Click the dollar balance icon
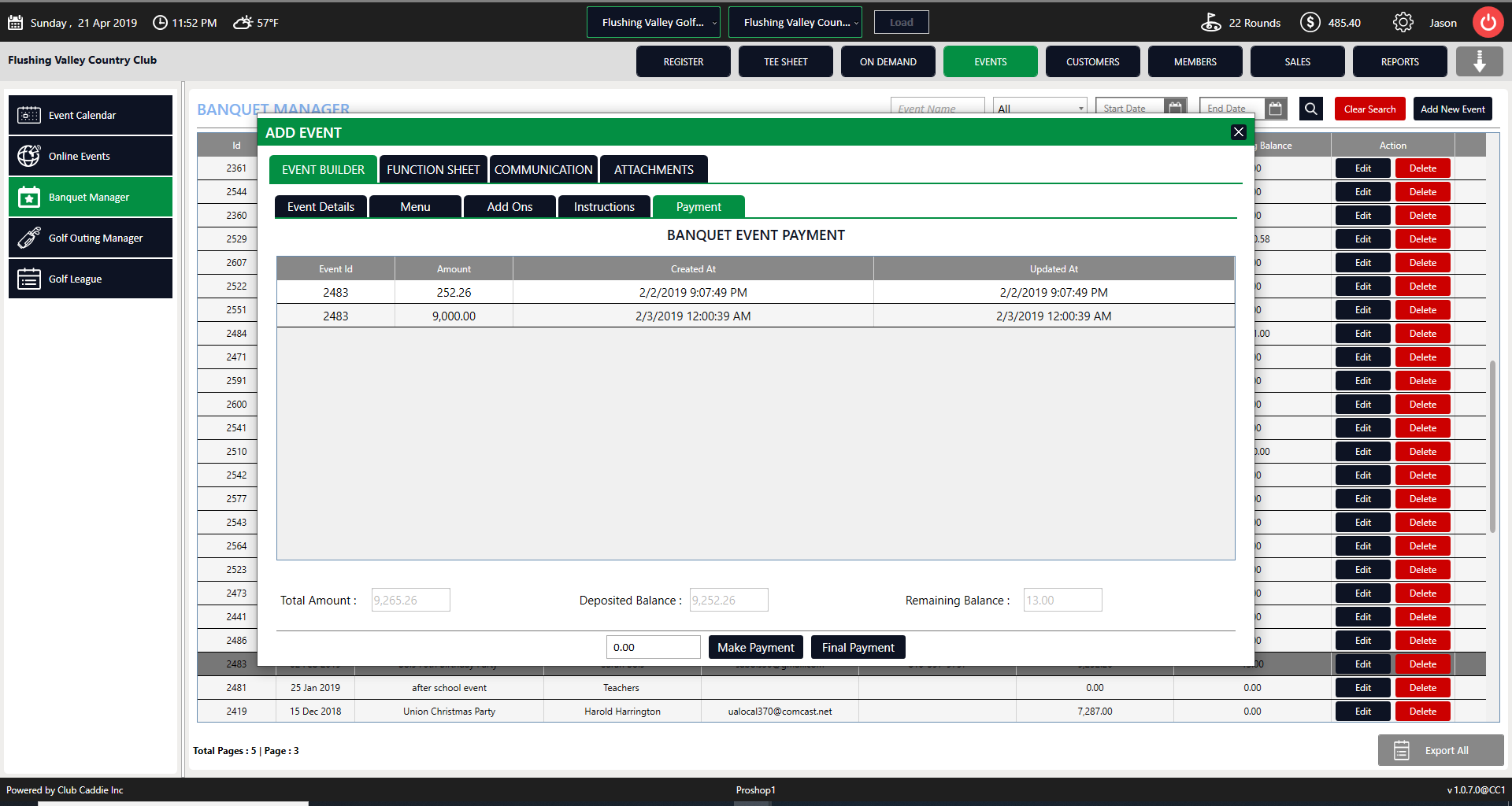Image resolution: width=1512 pixels, height=806 pixels. [x=1310, y=23]
